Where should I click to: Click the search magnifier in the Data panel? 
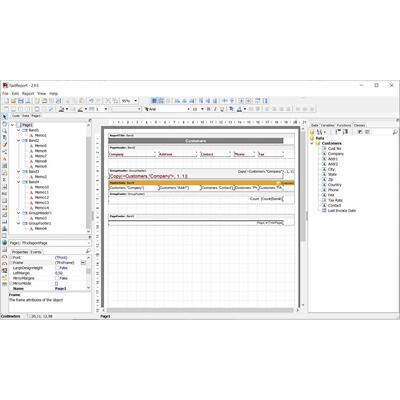(395, 132)
